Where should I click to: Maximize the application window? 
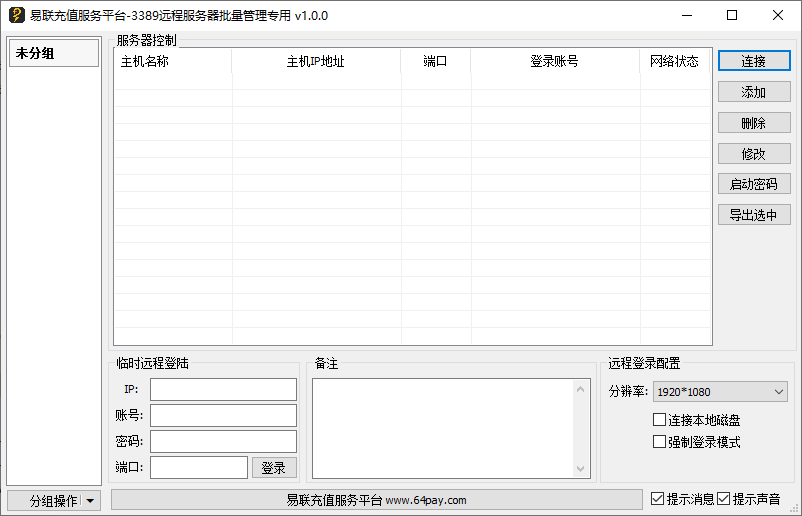coord(732,15)
